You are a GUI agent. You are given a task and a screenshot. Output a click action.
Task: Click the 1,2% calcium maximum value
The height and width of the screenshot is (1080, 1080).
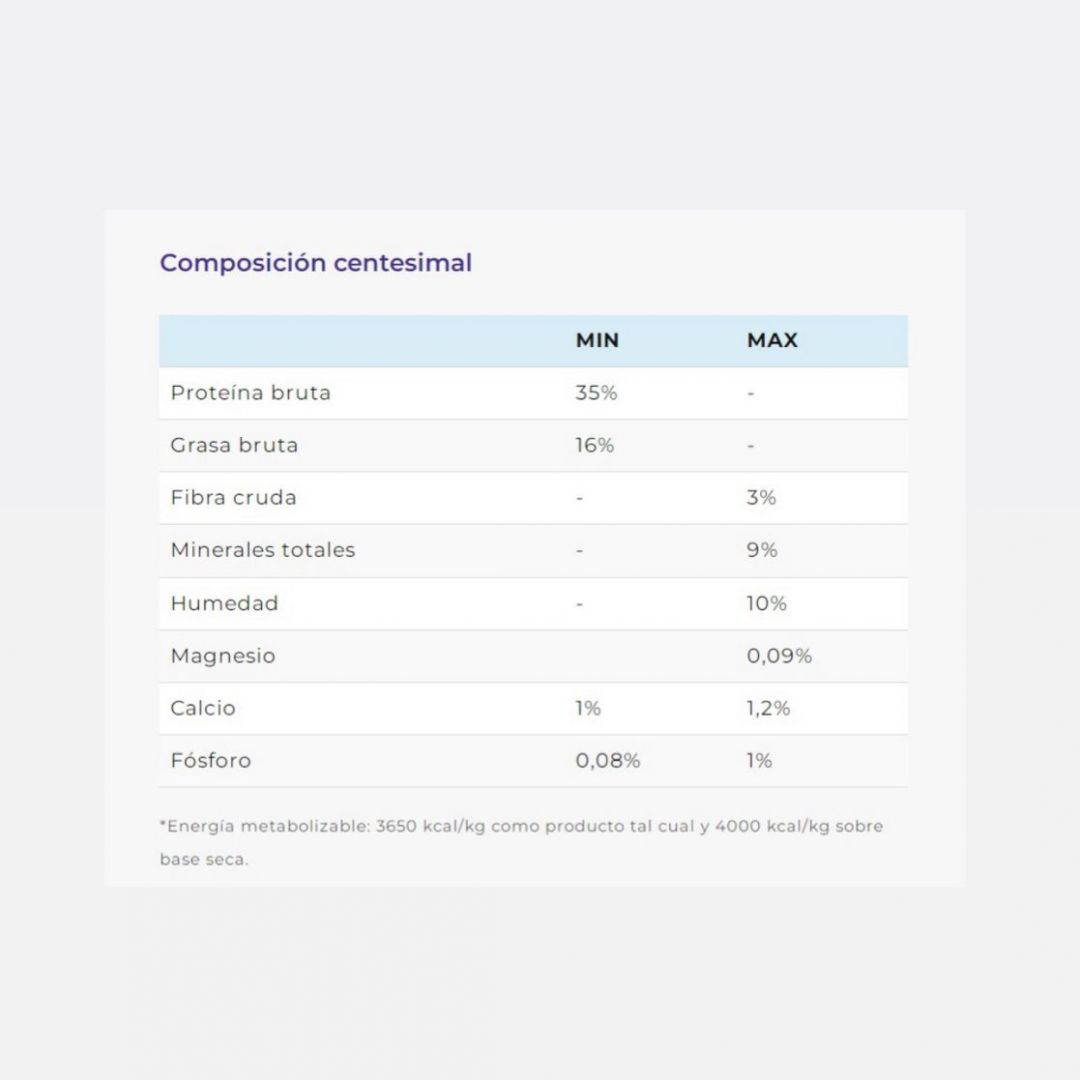click(x=769, y=708)
